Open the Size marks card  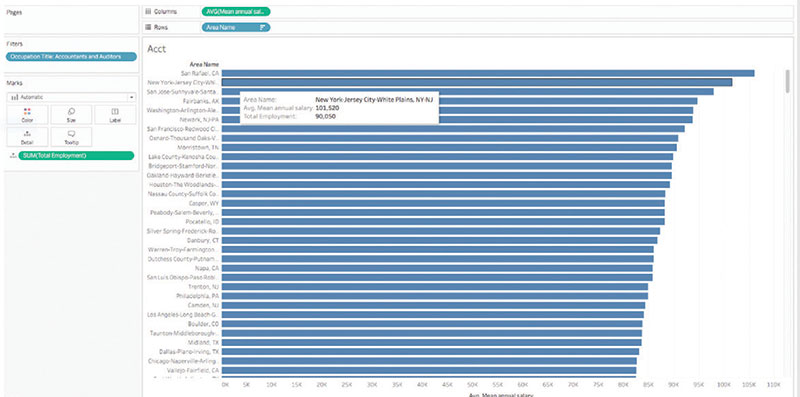click(x=71, y=115)
